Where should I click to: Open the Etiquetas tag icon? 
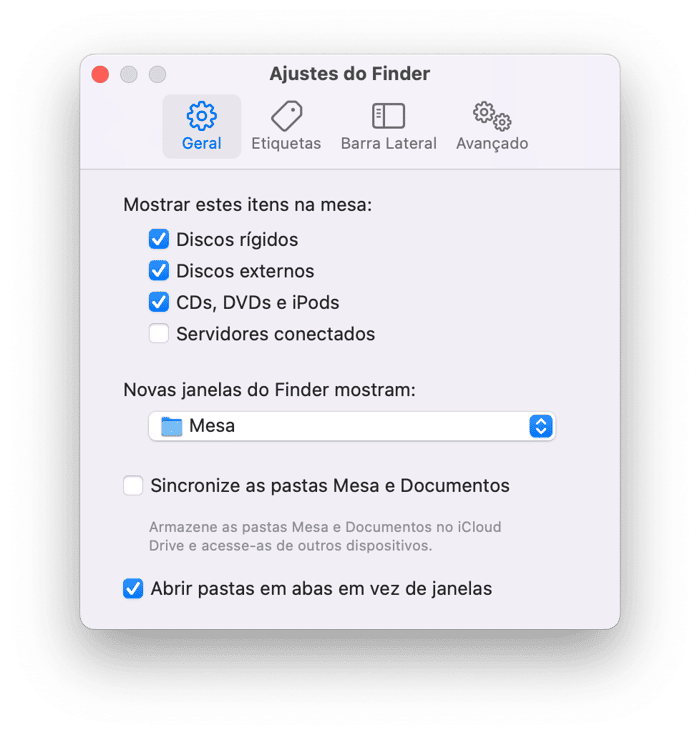(286, 116)
